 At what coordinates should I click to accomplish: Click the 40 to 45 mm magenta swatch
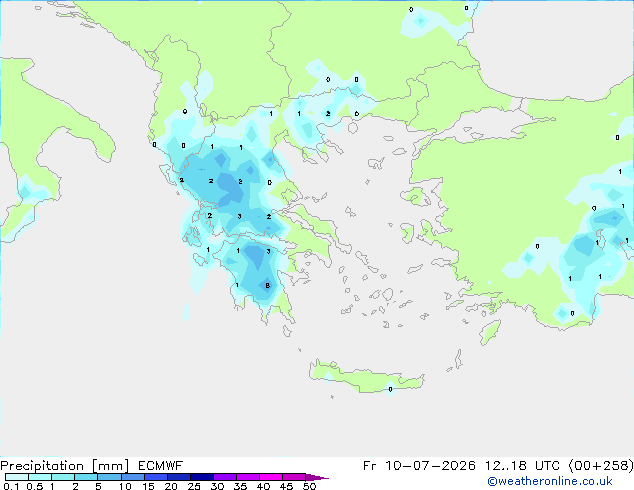271,477
